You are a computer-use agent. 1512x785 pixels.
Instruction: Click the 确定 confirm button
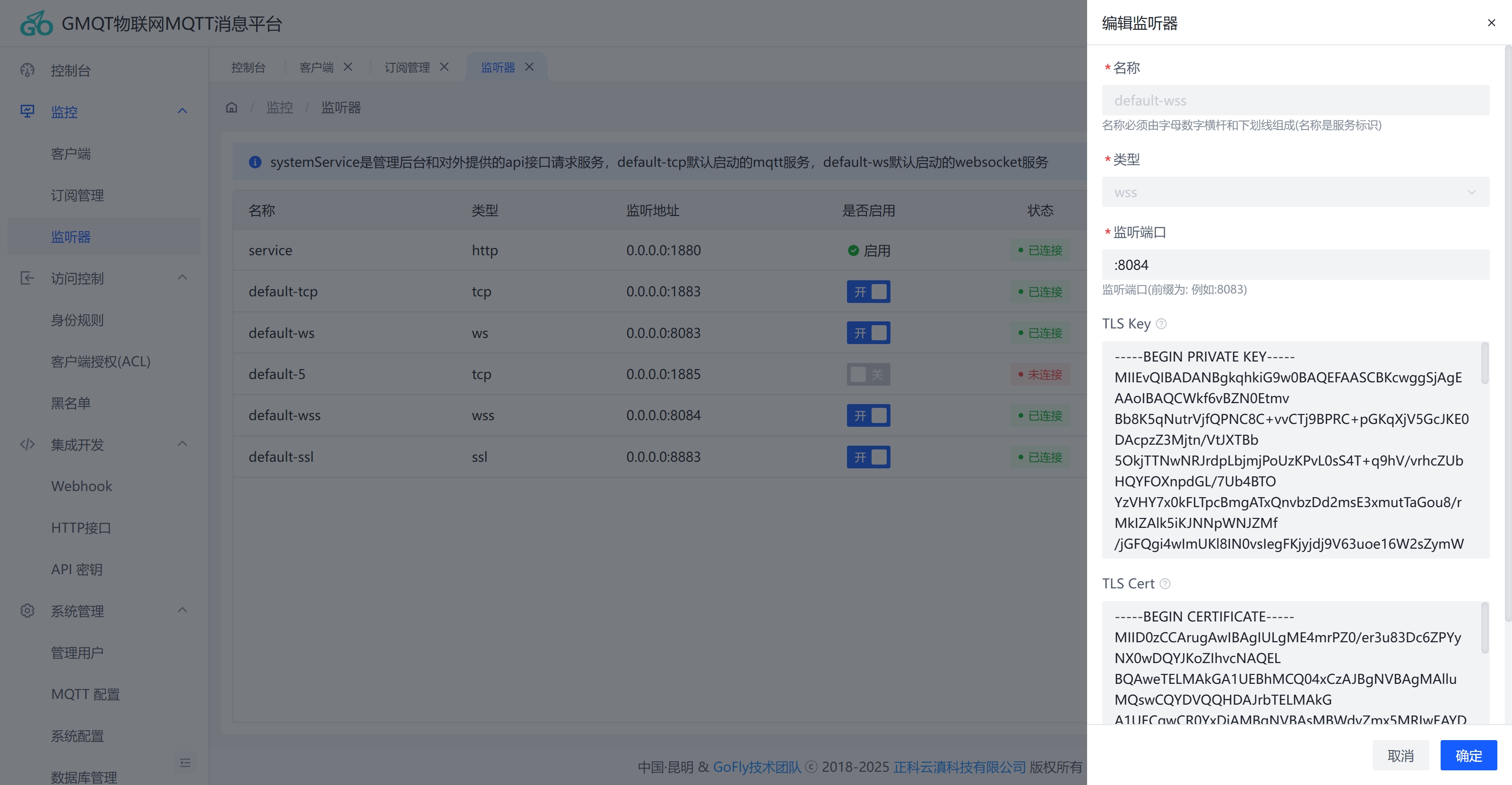(1468, 755)
